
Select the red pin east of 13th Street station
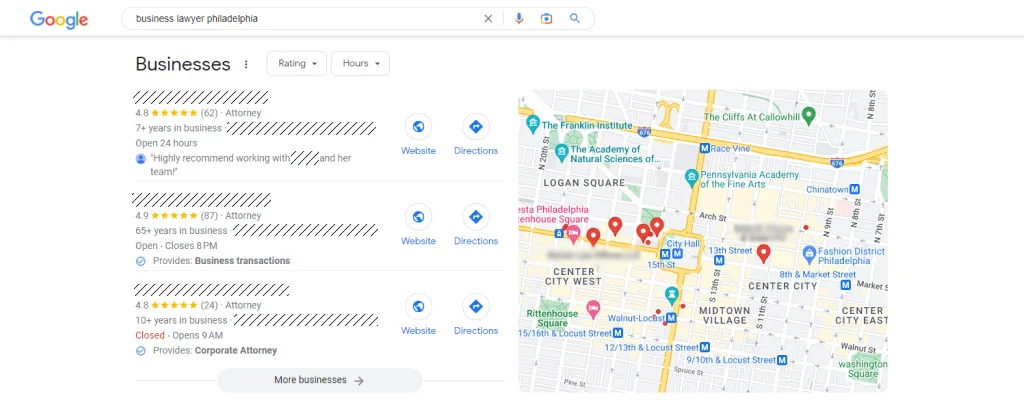pos(763,253)
